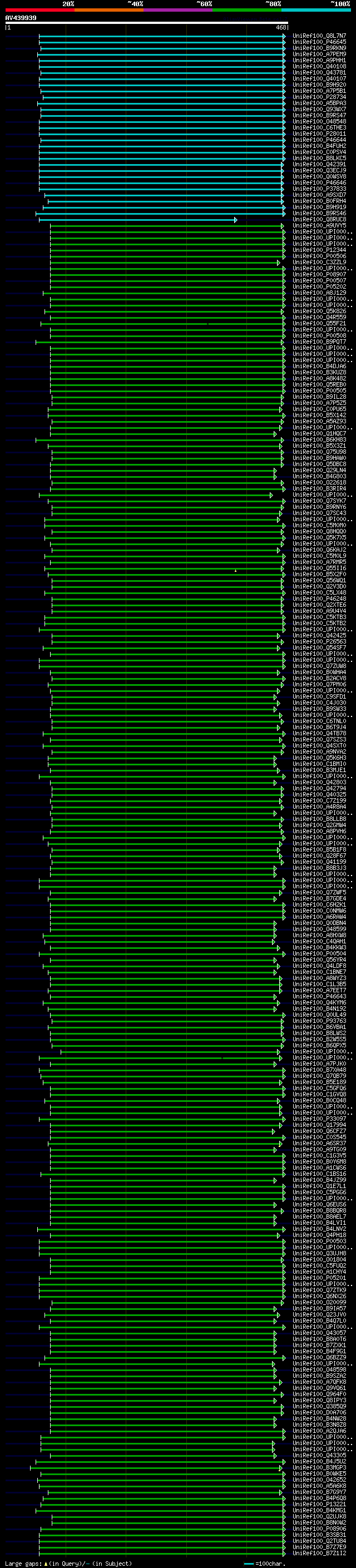The width and height of the screenshot is (356, 1568).
Task: Click the UniRef100_Q43305 label
Action: coord(319,1456)
